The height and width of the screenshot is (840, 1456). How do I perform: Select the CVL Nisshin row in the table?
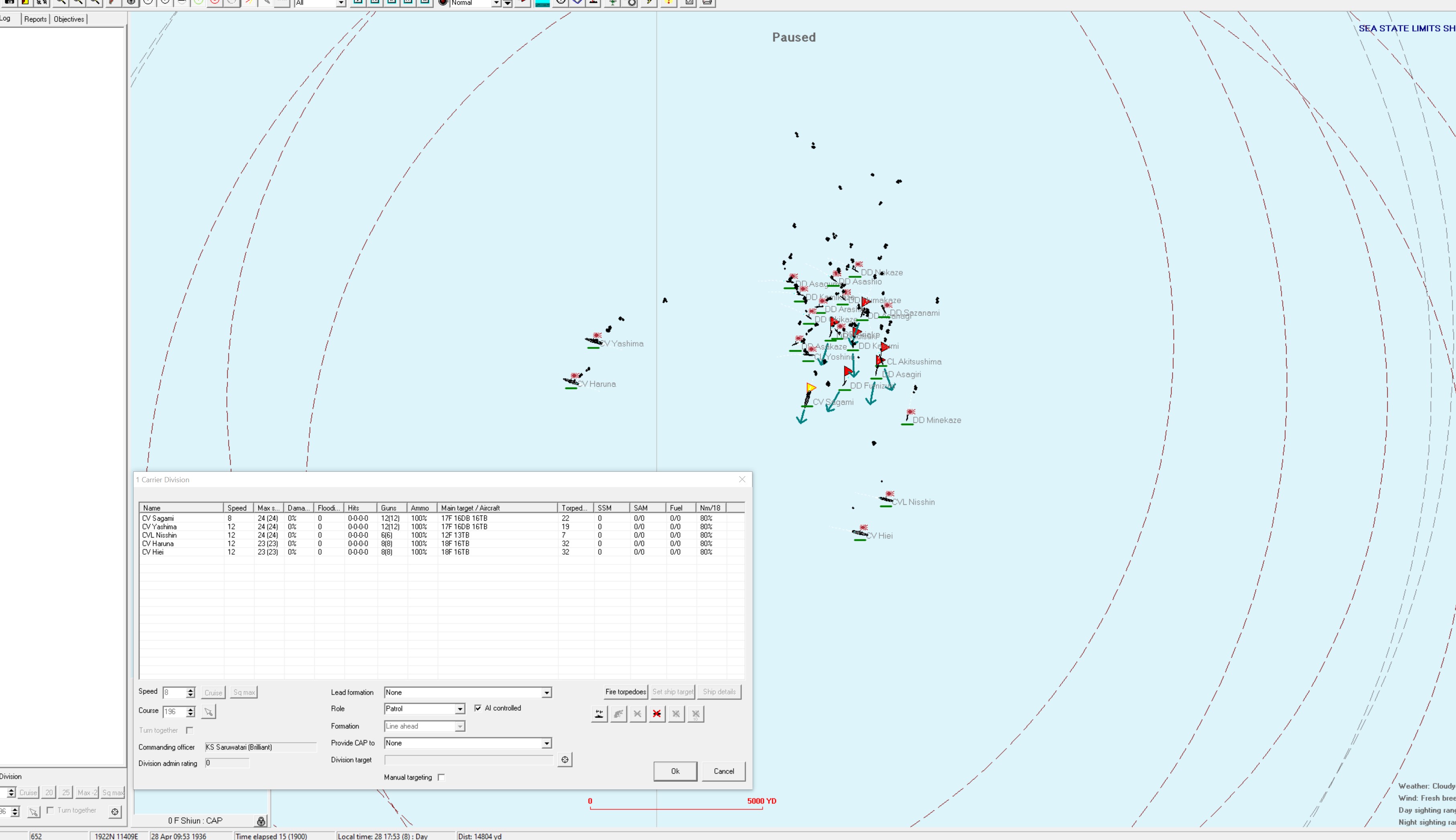[x=441, y=535]
